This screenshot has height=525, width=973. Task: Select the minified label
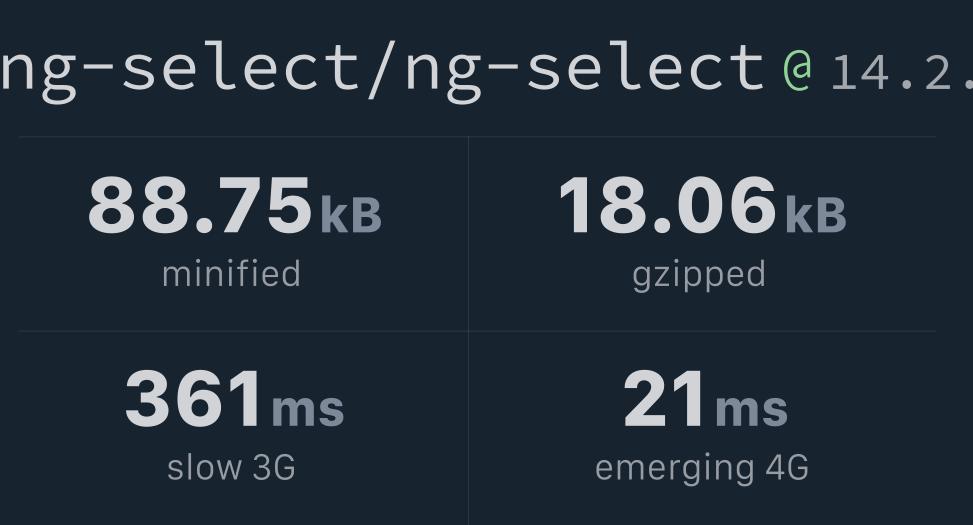click(231, 274)
